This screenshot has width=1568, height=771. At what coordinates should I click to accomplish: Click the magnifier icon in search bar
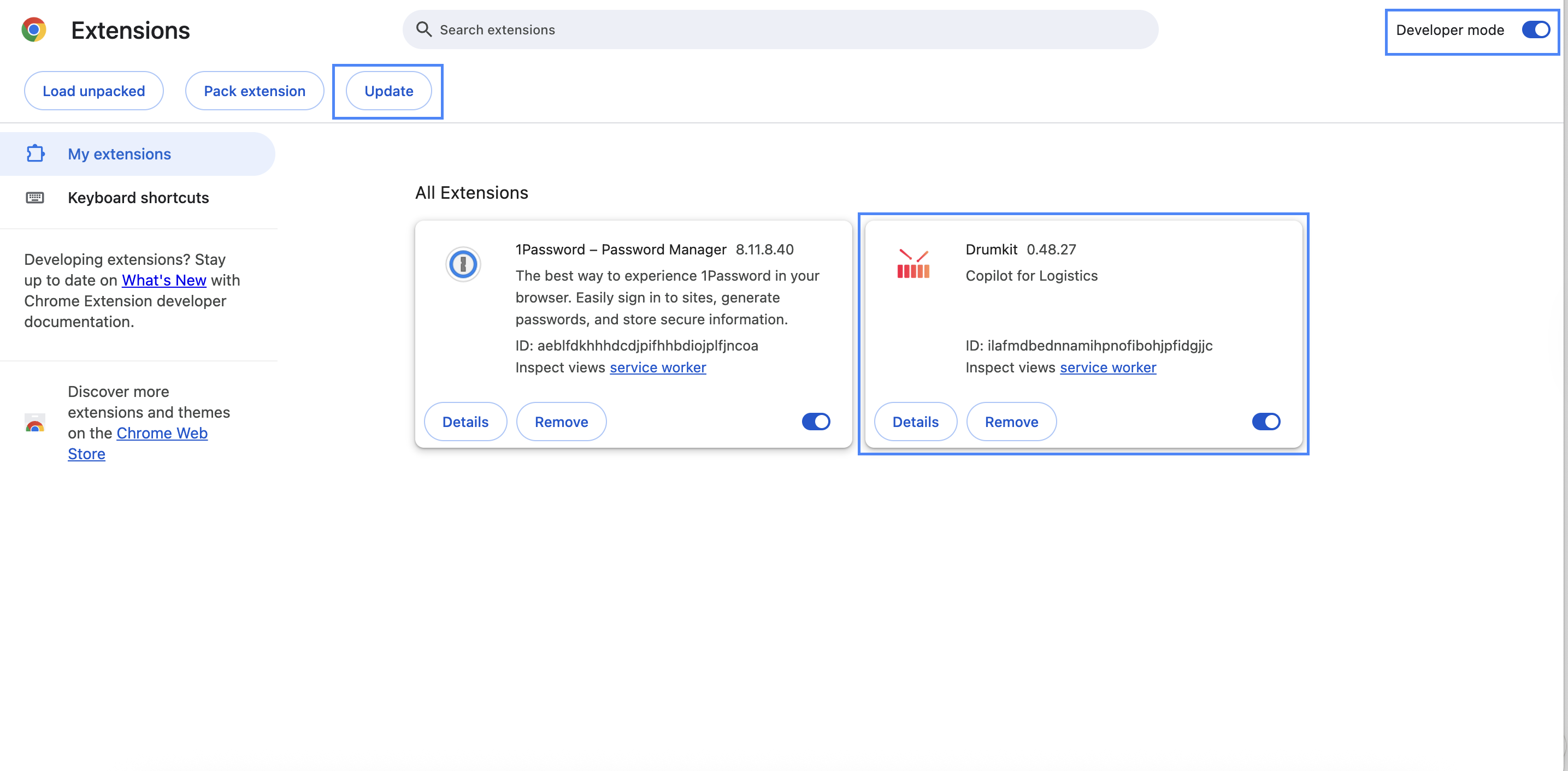(x=423, y=30)
